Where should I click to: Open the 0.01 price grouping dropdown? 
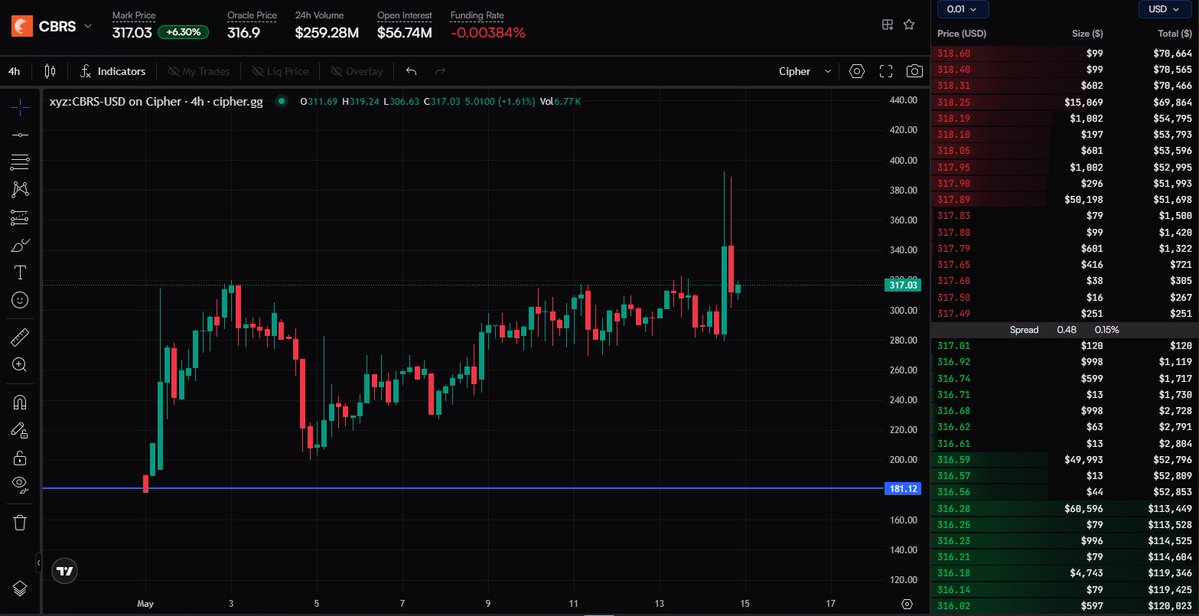[963, 9]
